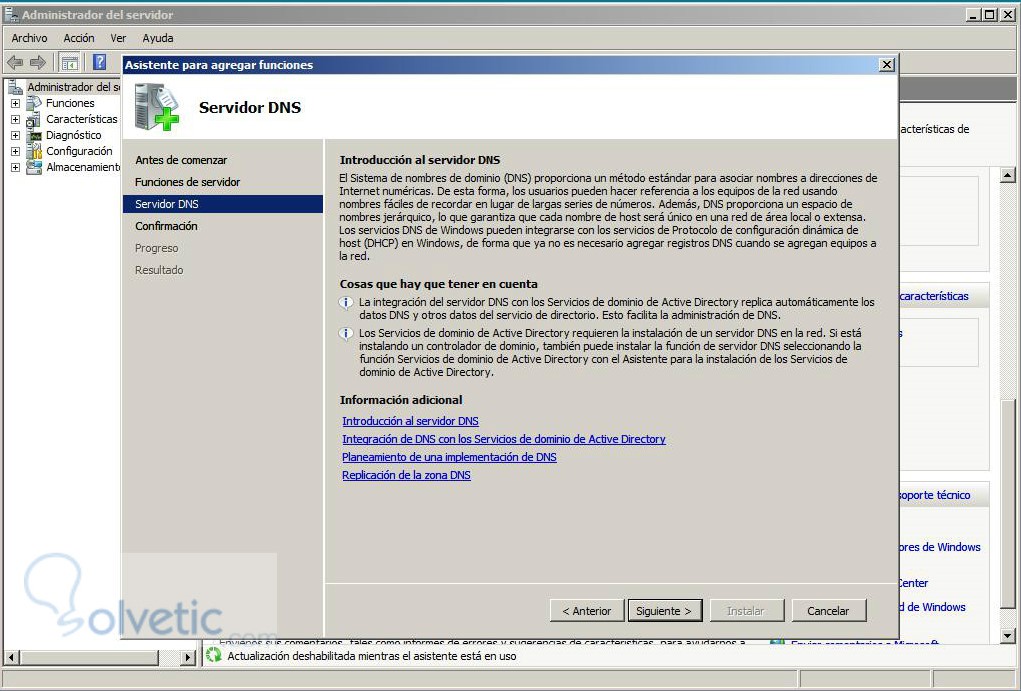
Task: Open the Integración de DNS con Active Directory link
Action: (x=504, y=439)
